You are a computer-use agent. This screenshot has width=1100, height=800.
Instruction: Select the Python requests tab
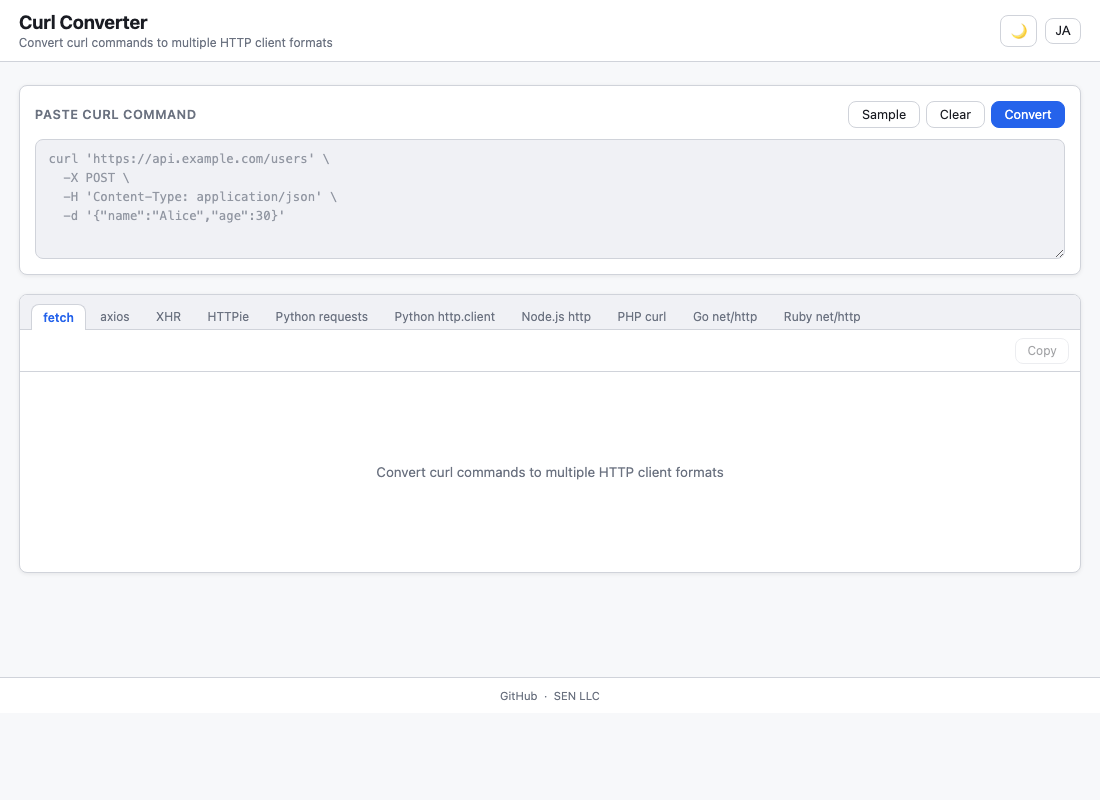(x=321, y=316)
